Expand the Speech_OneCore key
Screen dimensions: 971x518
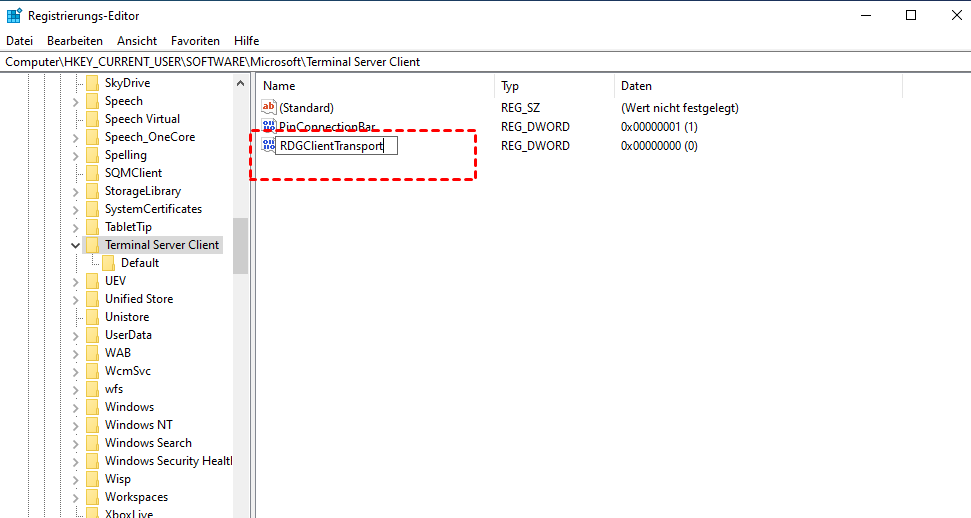76,138
